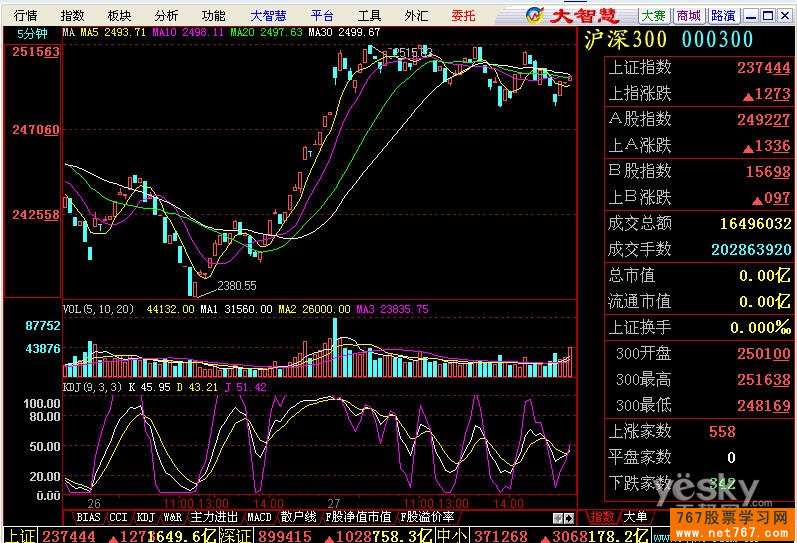The image size is (797, 543).
Task: Open the 指数 menu
Action: coord(72,16)
